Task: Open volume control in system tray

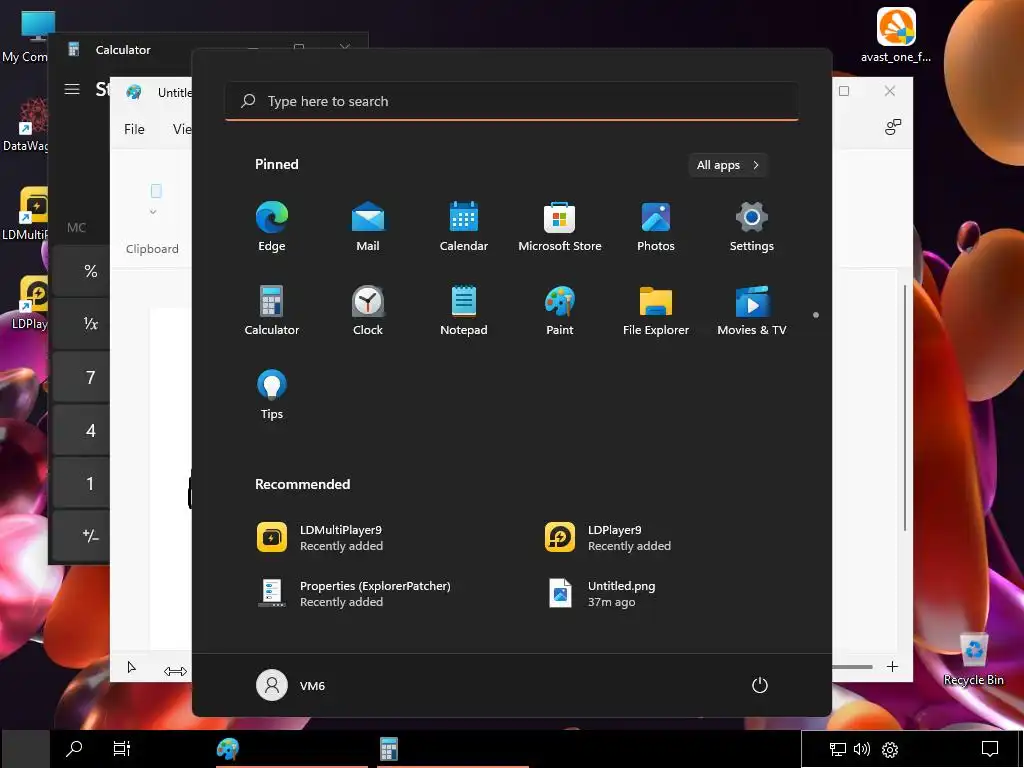Action: coord(862,749)
